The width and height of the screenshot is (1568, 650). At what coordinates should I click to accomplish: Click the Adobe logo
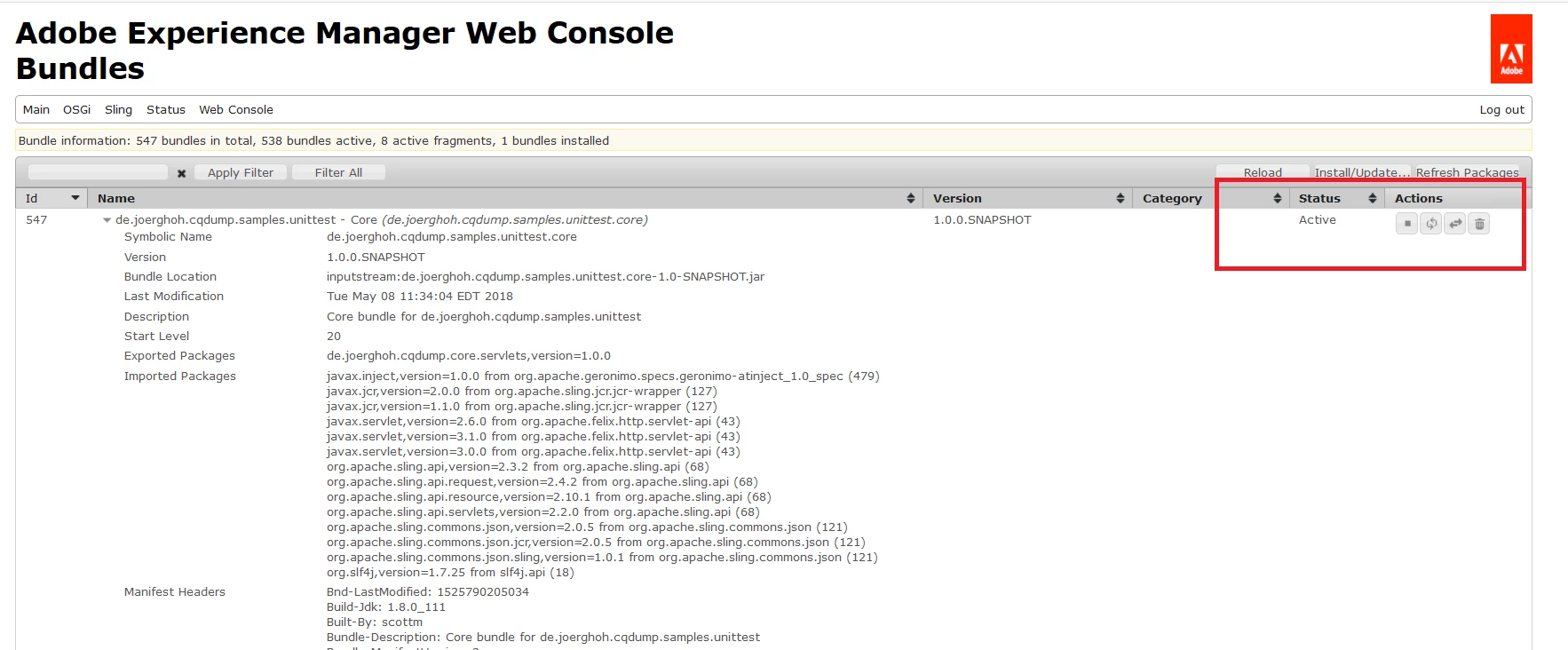pyautogui.click(x=1511, y=49)
